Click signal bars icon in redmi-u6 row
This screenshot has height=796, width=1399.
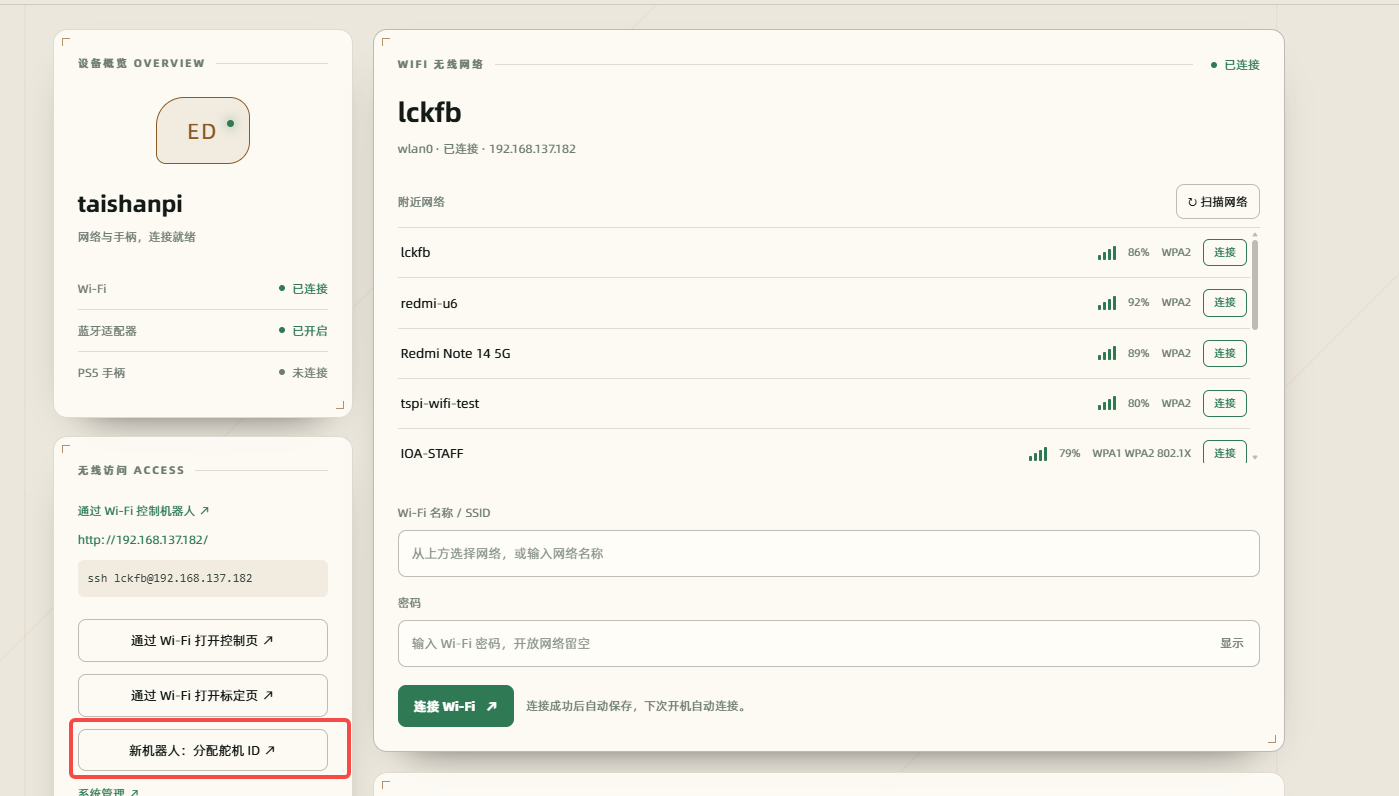(1107, 303)
